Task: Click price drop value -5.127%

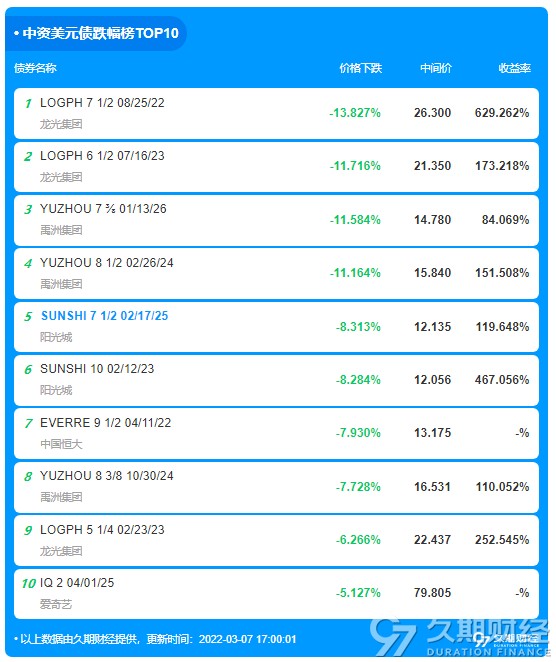Action: [358, 593]
